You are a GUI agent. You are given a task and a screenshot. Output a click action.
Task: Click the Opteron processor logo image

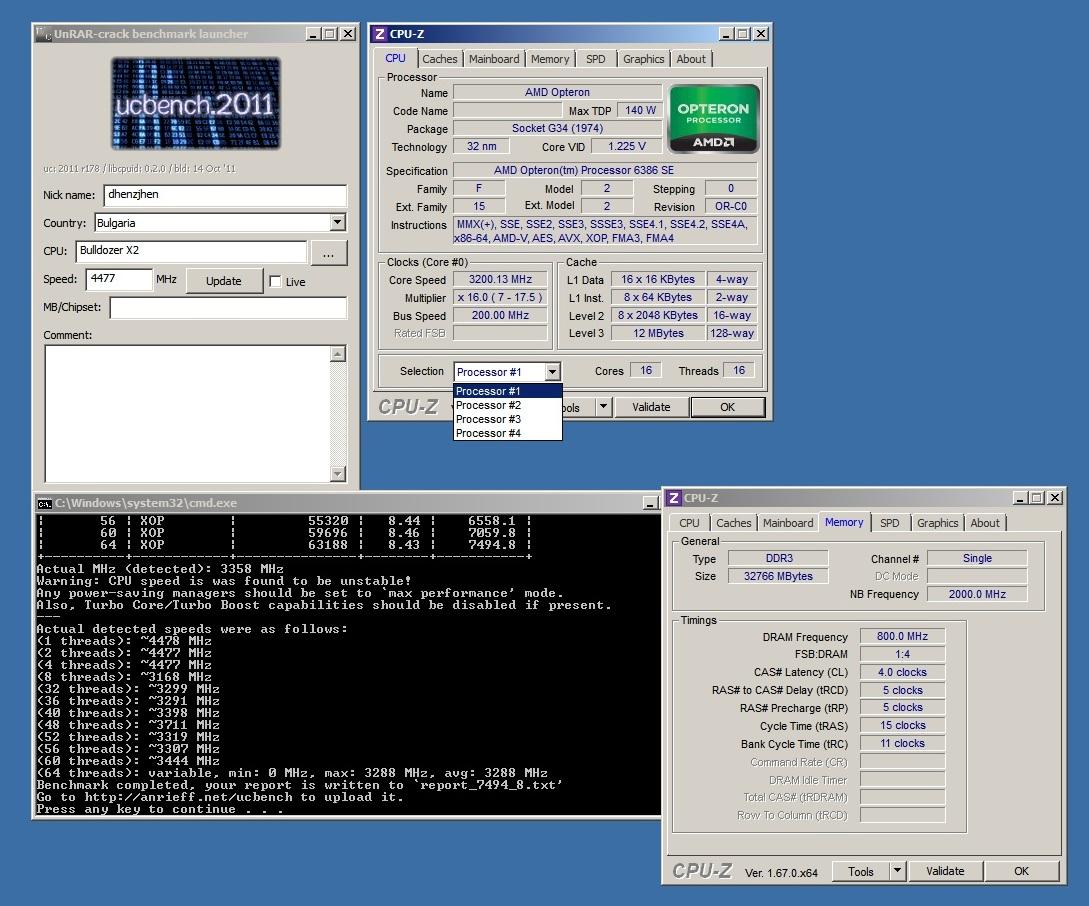click(713, 119)
